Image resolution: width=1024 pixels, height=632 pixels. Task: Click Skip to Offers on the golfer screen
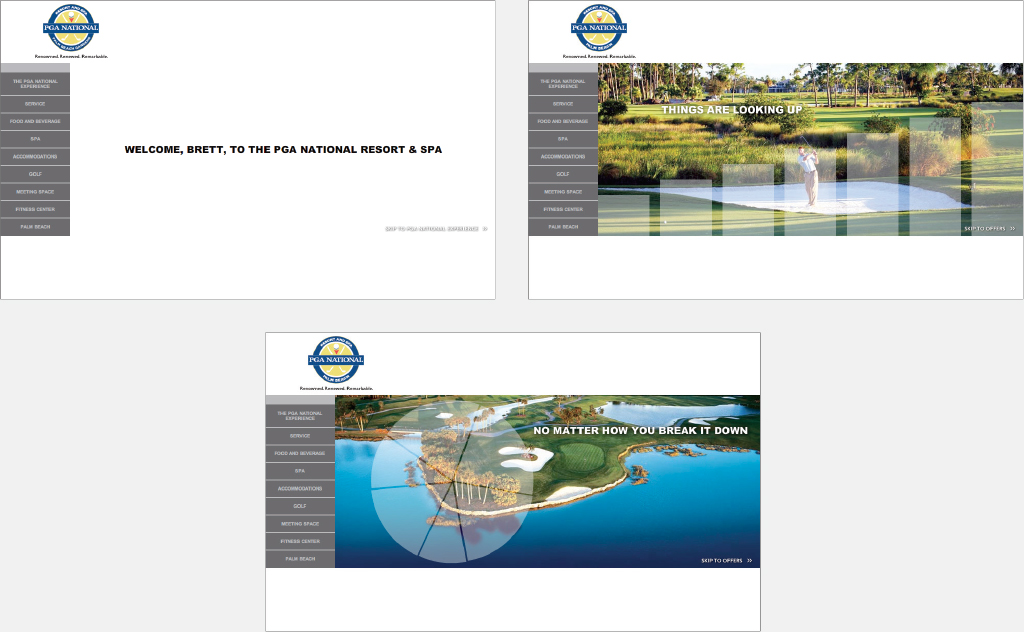990,229
